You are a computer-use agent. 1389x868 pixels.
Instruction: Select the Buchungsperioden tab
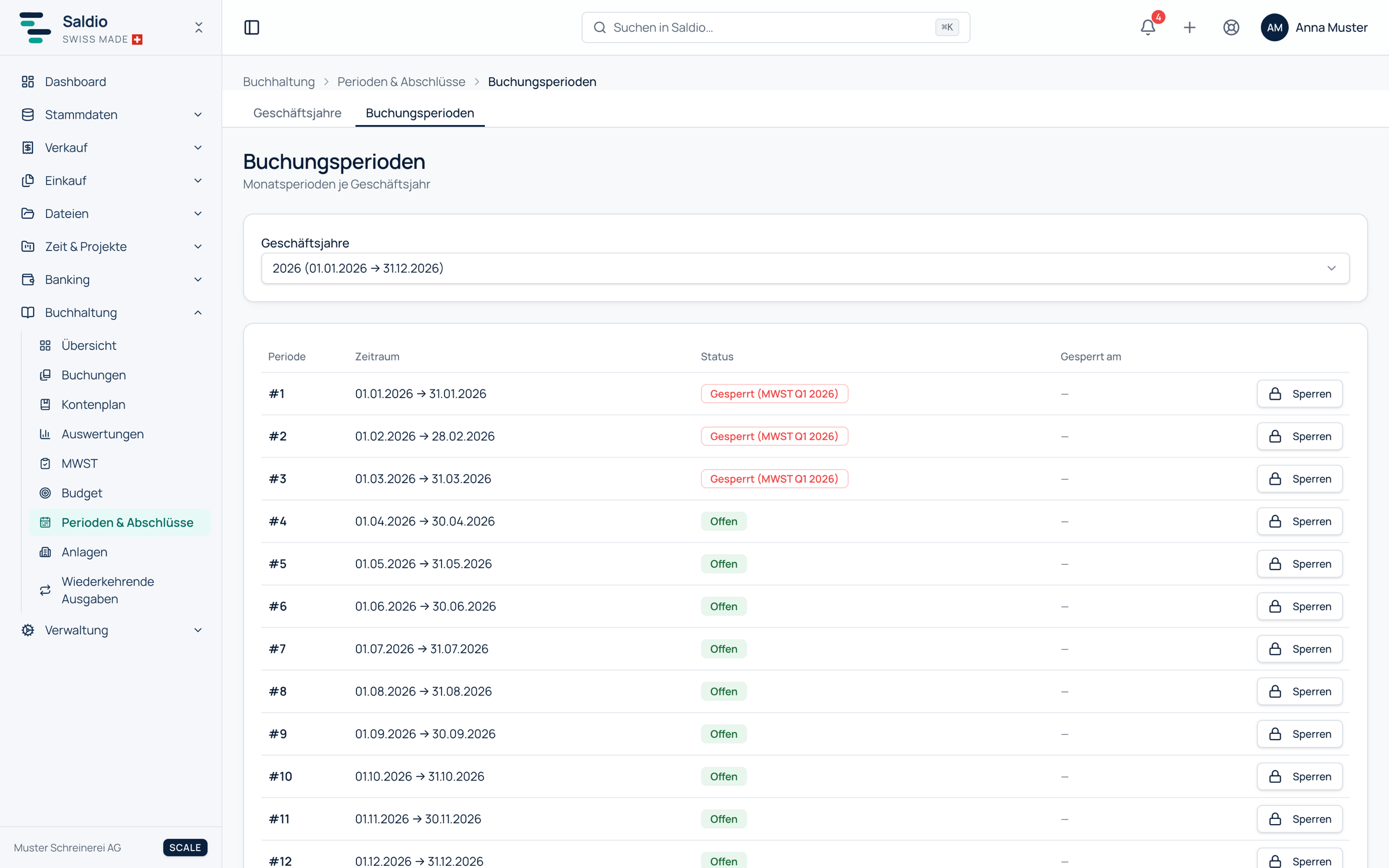point(420,113)
